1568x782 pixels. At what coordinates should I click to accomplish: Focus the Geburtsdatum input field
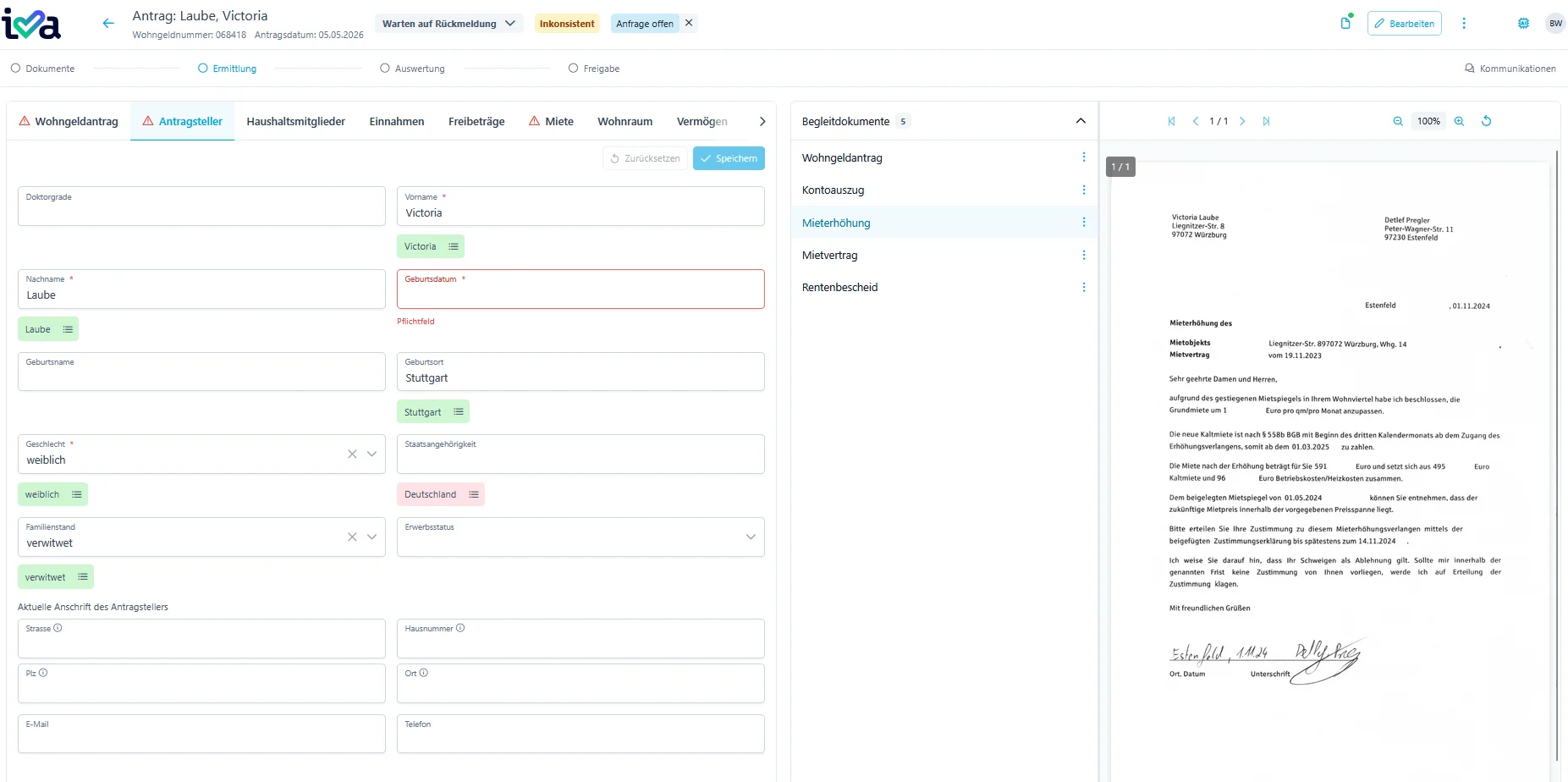[580, 289]
